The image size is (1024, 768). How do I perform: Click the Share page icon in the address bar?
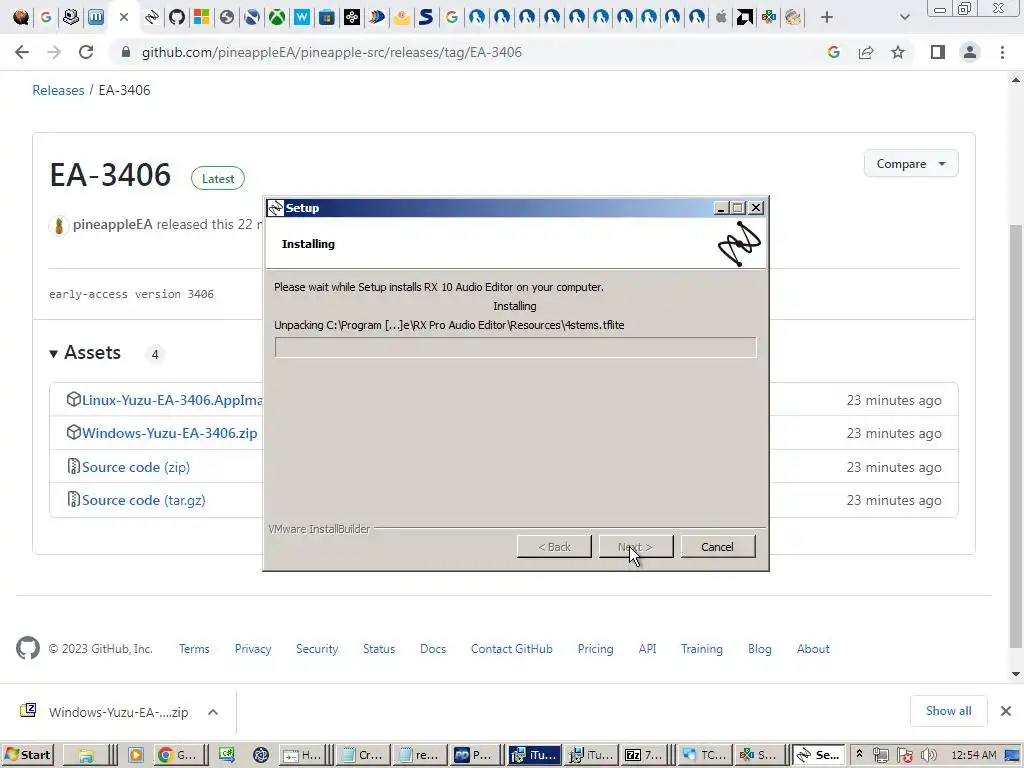(866, 52)
